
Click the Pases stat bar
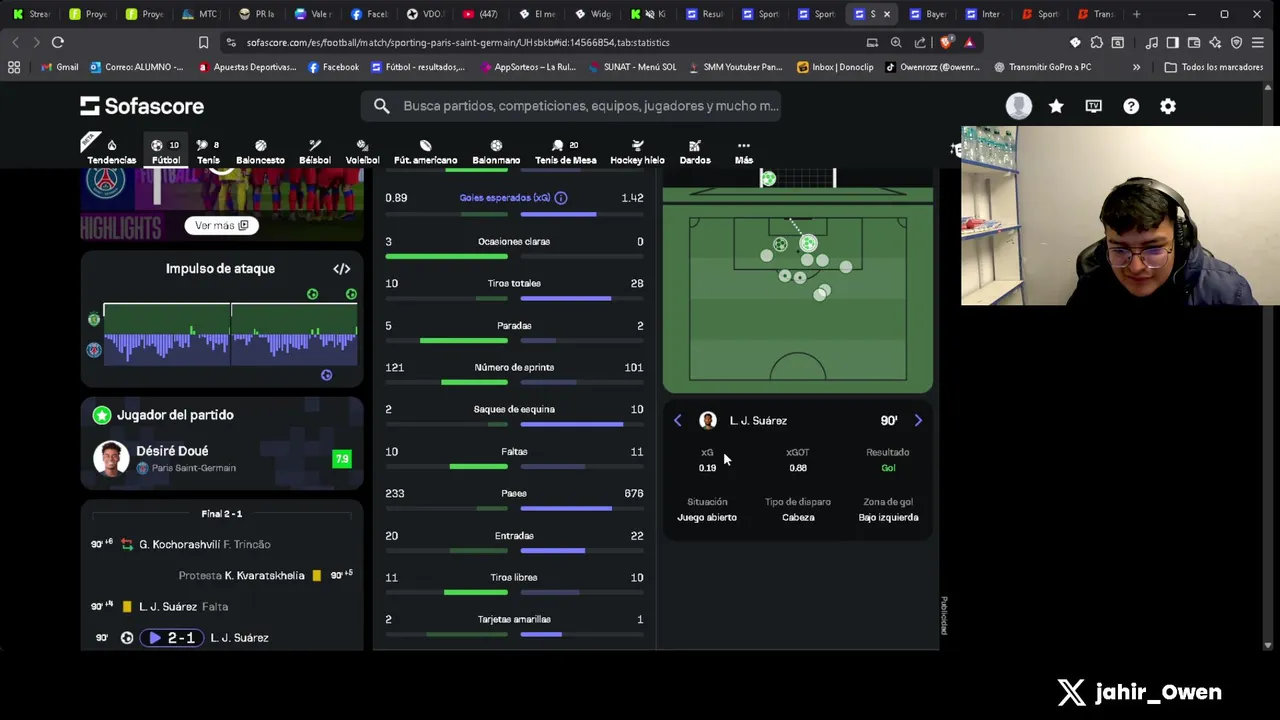514,508
